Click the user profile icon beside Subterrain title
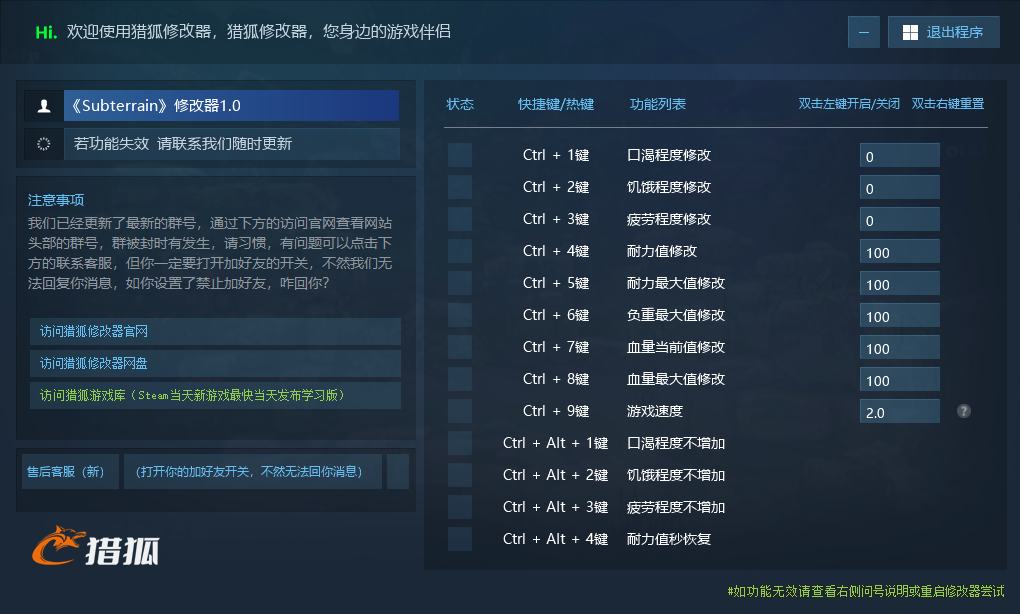The width and height of the screenshot is (1020, 614). coord(44,106)
